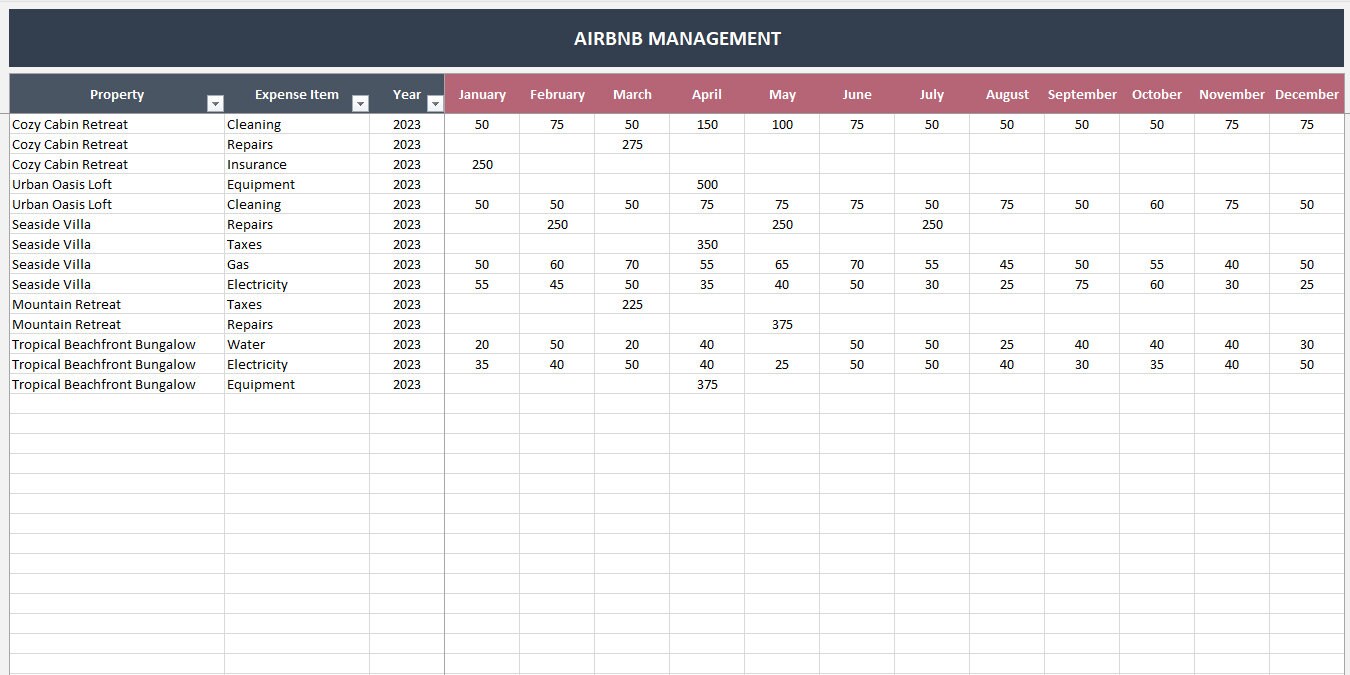The image size is (1350, 675).
Task: Click the May column header
Action: 782,94
